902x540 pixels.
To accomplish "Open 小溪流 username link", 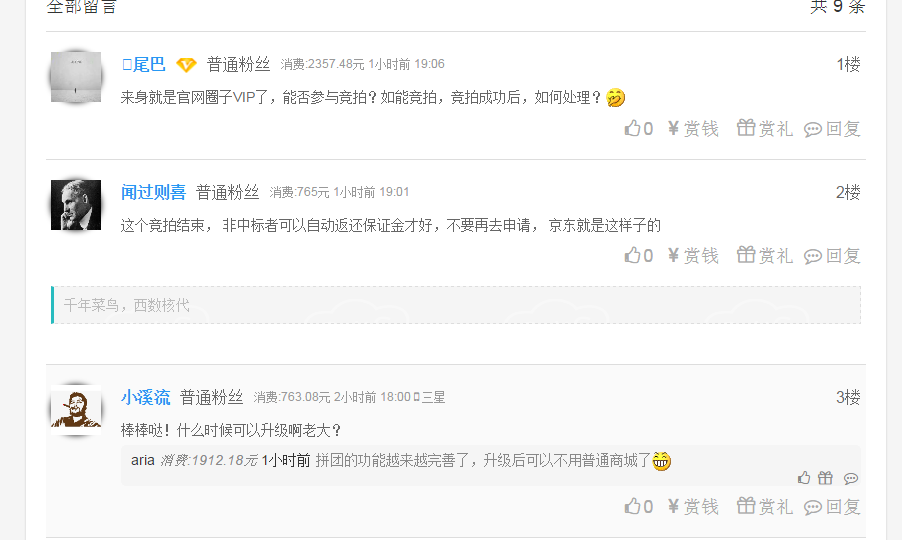I will (145, 397).
